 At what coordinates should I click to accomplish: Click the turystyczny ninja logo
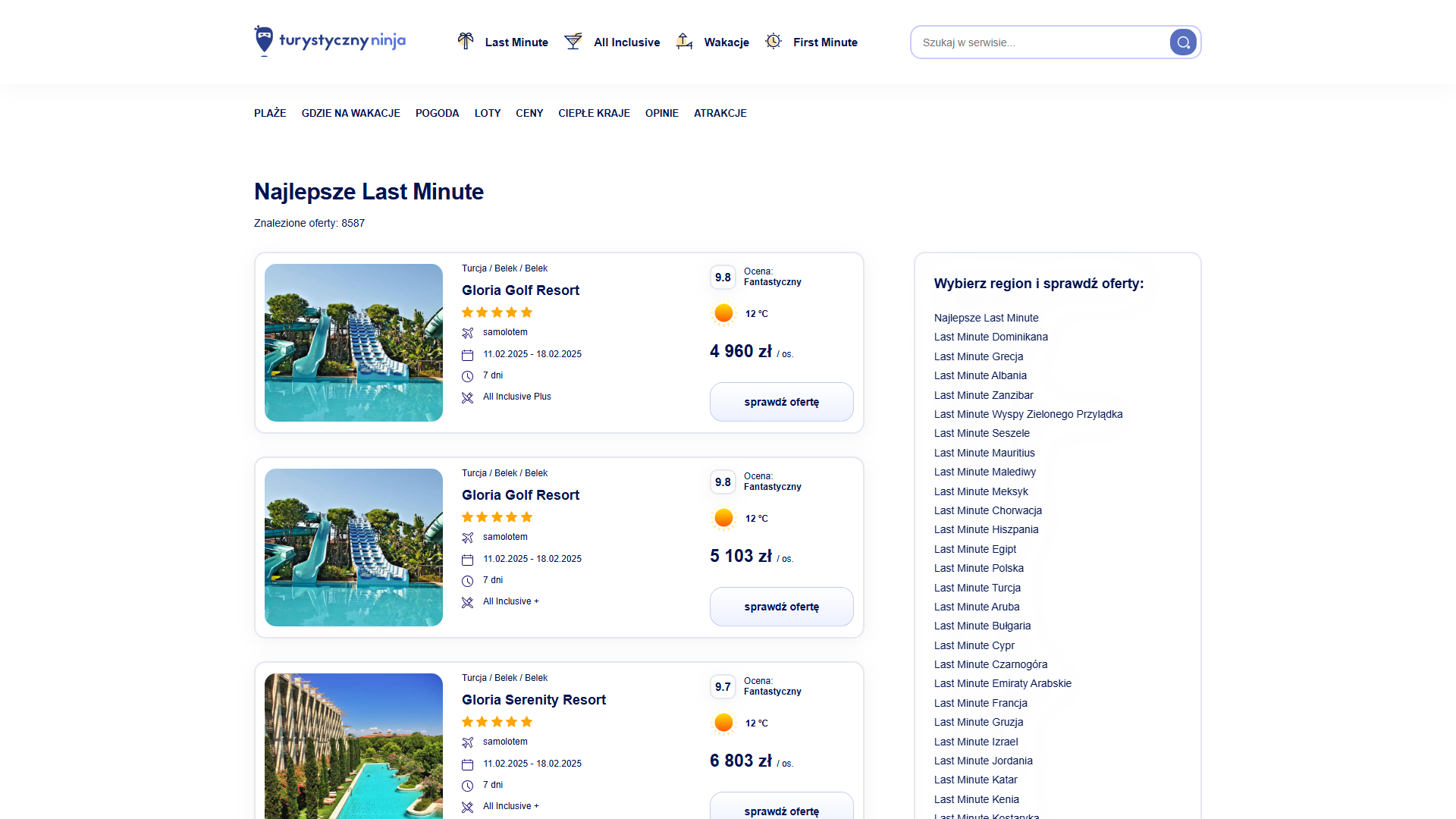click(x=330, y=41)
